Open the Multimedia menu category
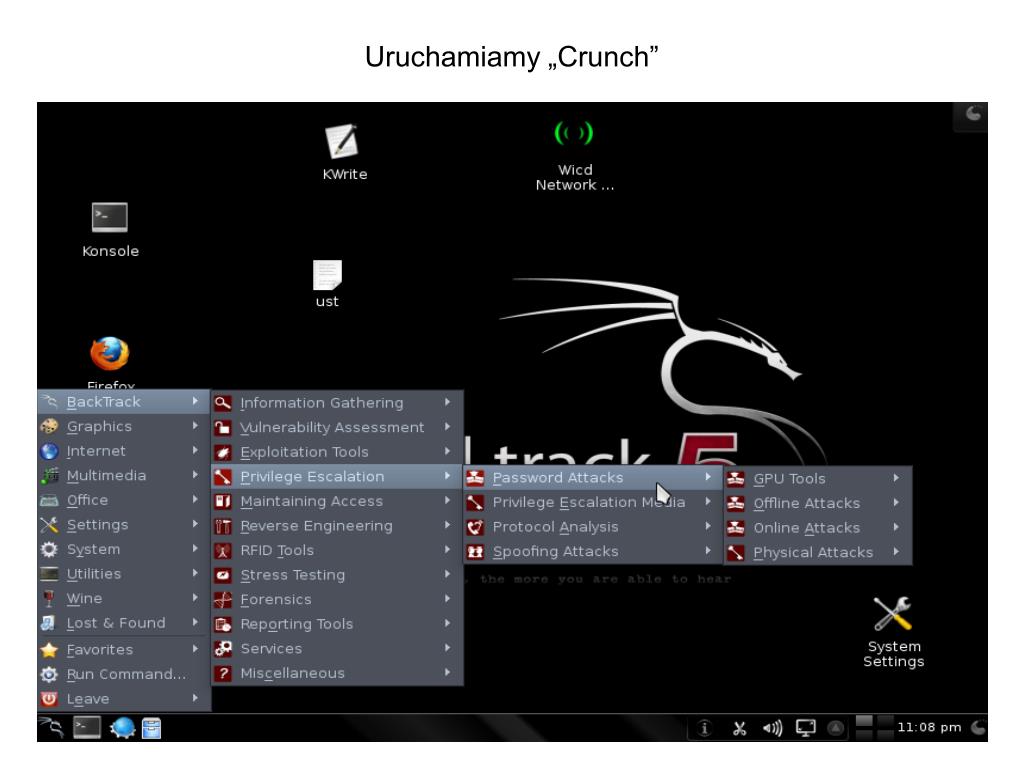The width and height of the screenshot is (1024, 768). point(123,475)
